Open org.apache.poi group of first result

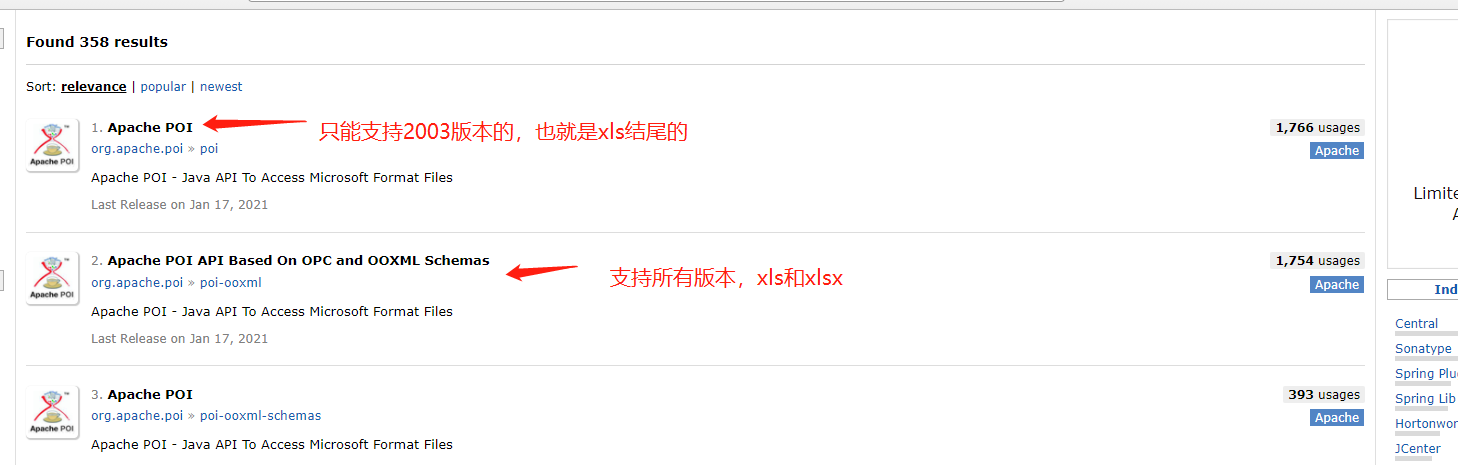point(137,149)
